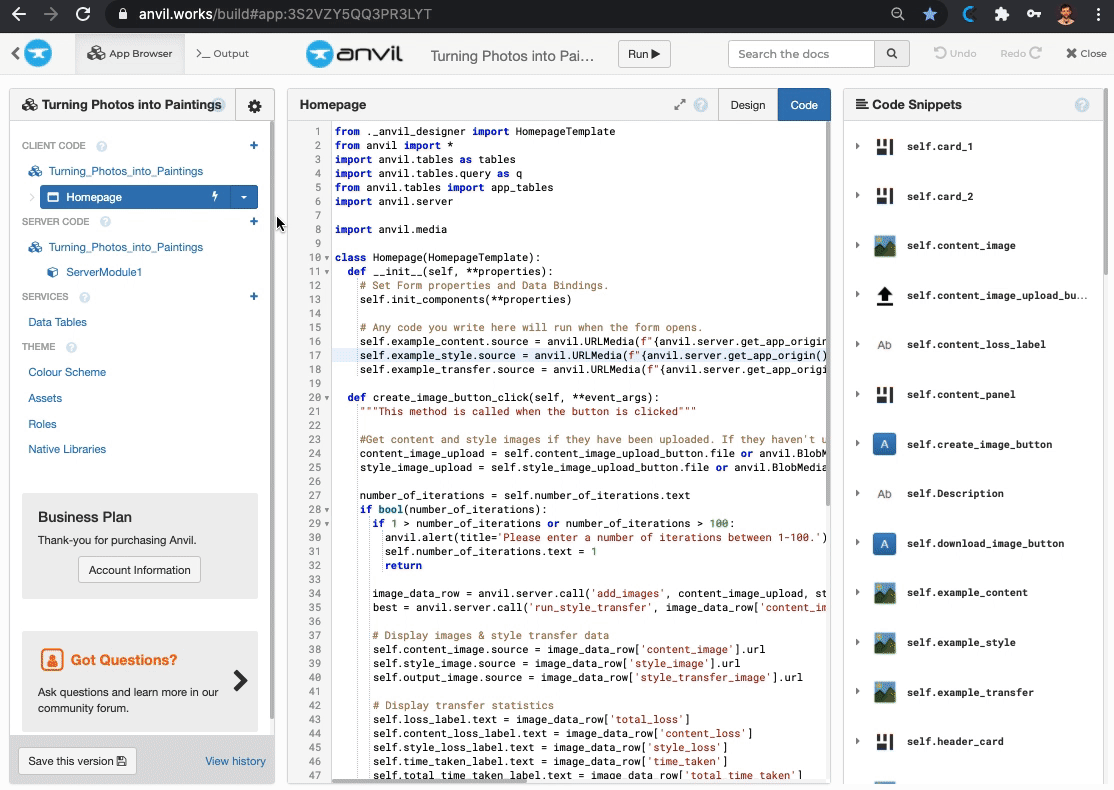
Task: Click the search magnifier for docs
Action: tap(890, 53)
